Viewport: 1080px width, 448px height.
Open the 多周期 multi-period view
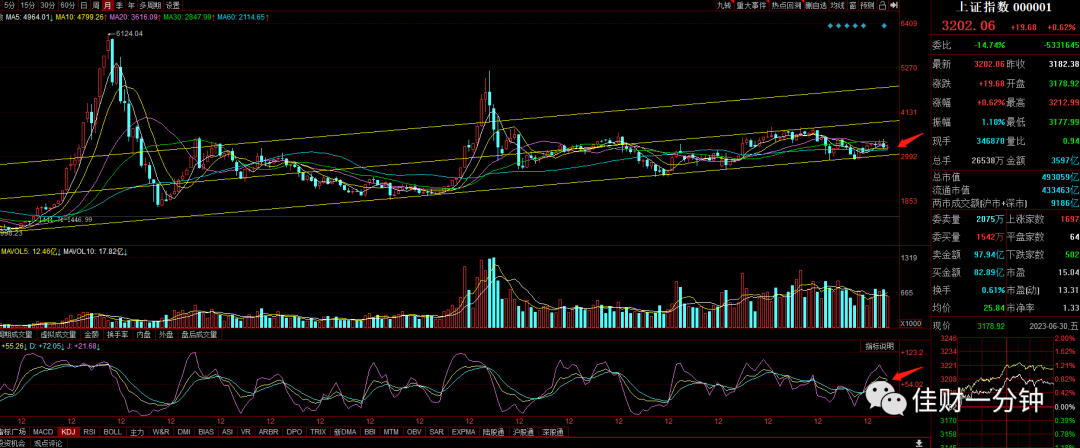149,5
